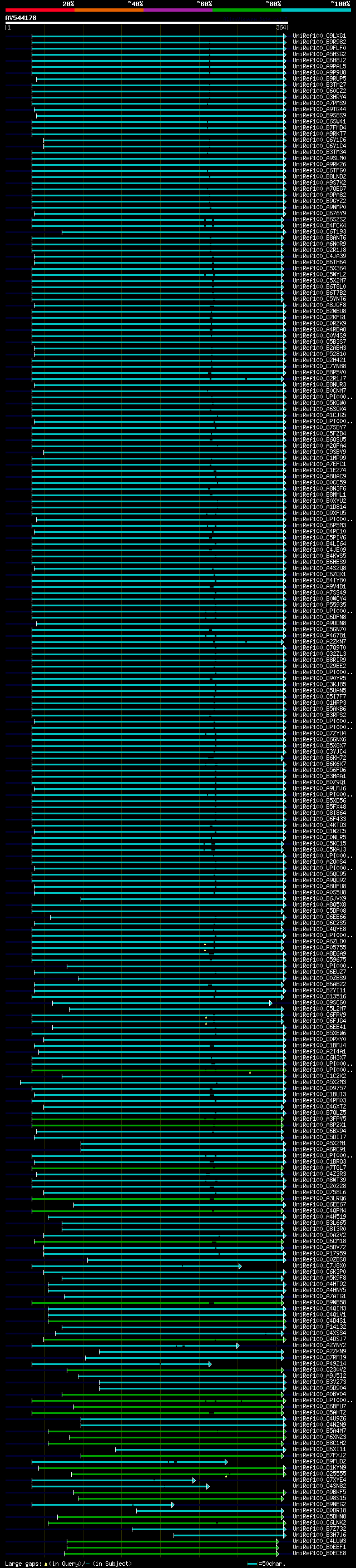Click the orange ~40% identity legend segment
Image resolution: width=356 pixels, height=1568 pixels.
109,10
